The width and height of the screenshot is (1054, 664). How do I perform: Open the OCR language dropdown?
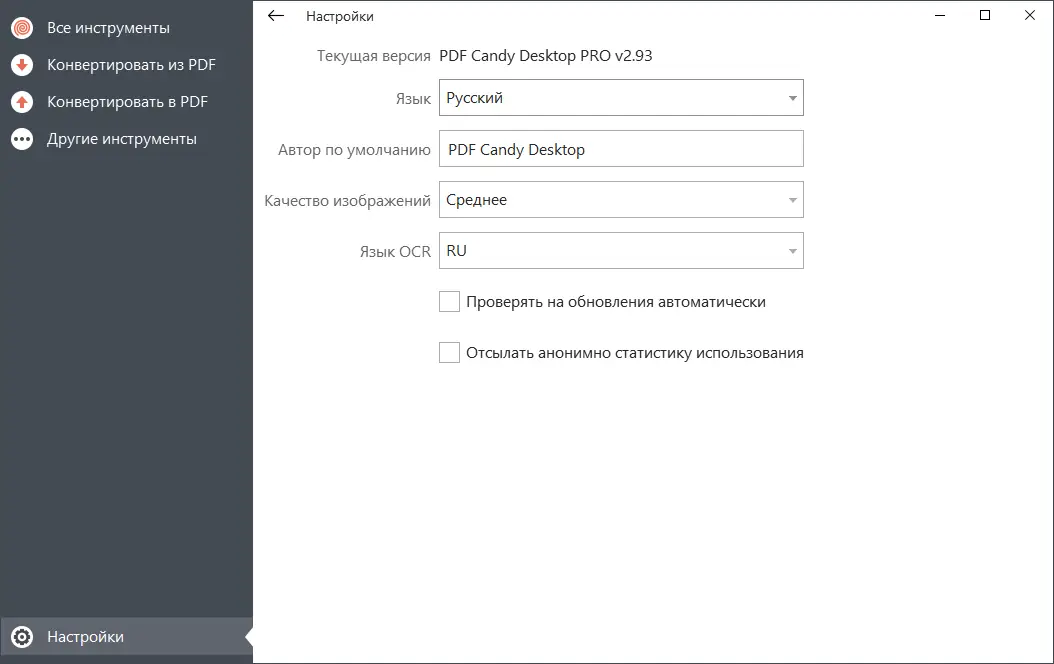pos(621,251)
